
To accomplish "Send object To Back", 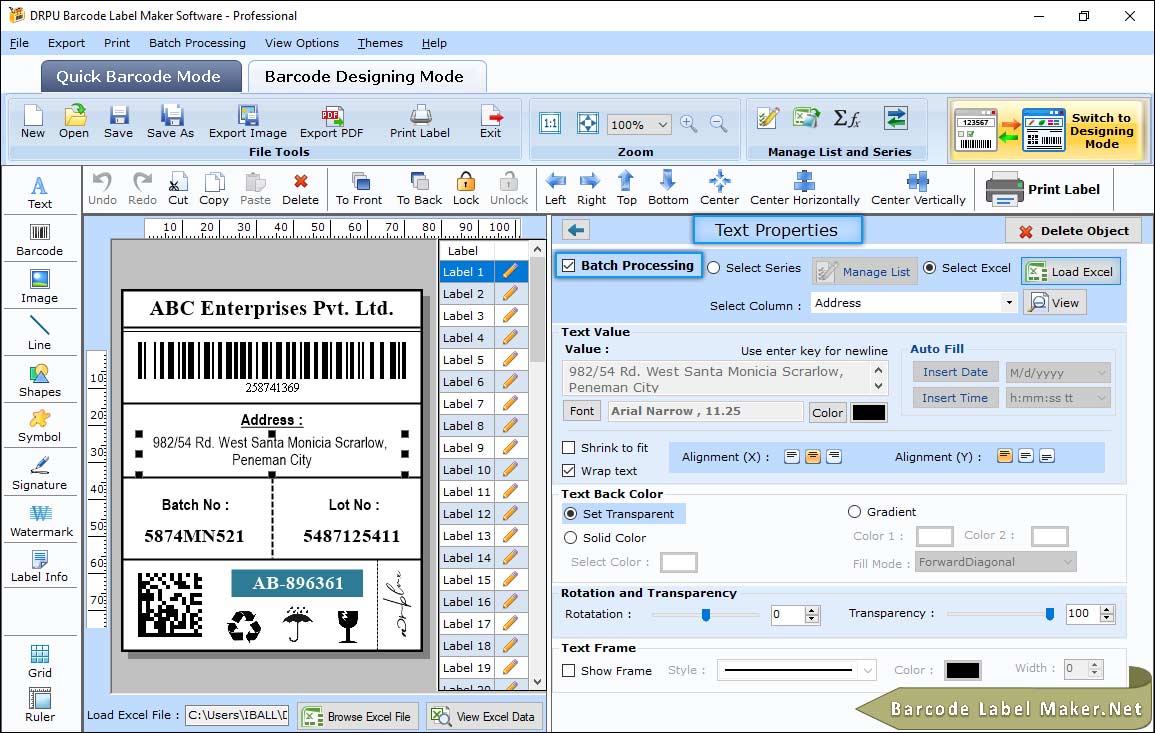I will click(419, 189).
